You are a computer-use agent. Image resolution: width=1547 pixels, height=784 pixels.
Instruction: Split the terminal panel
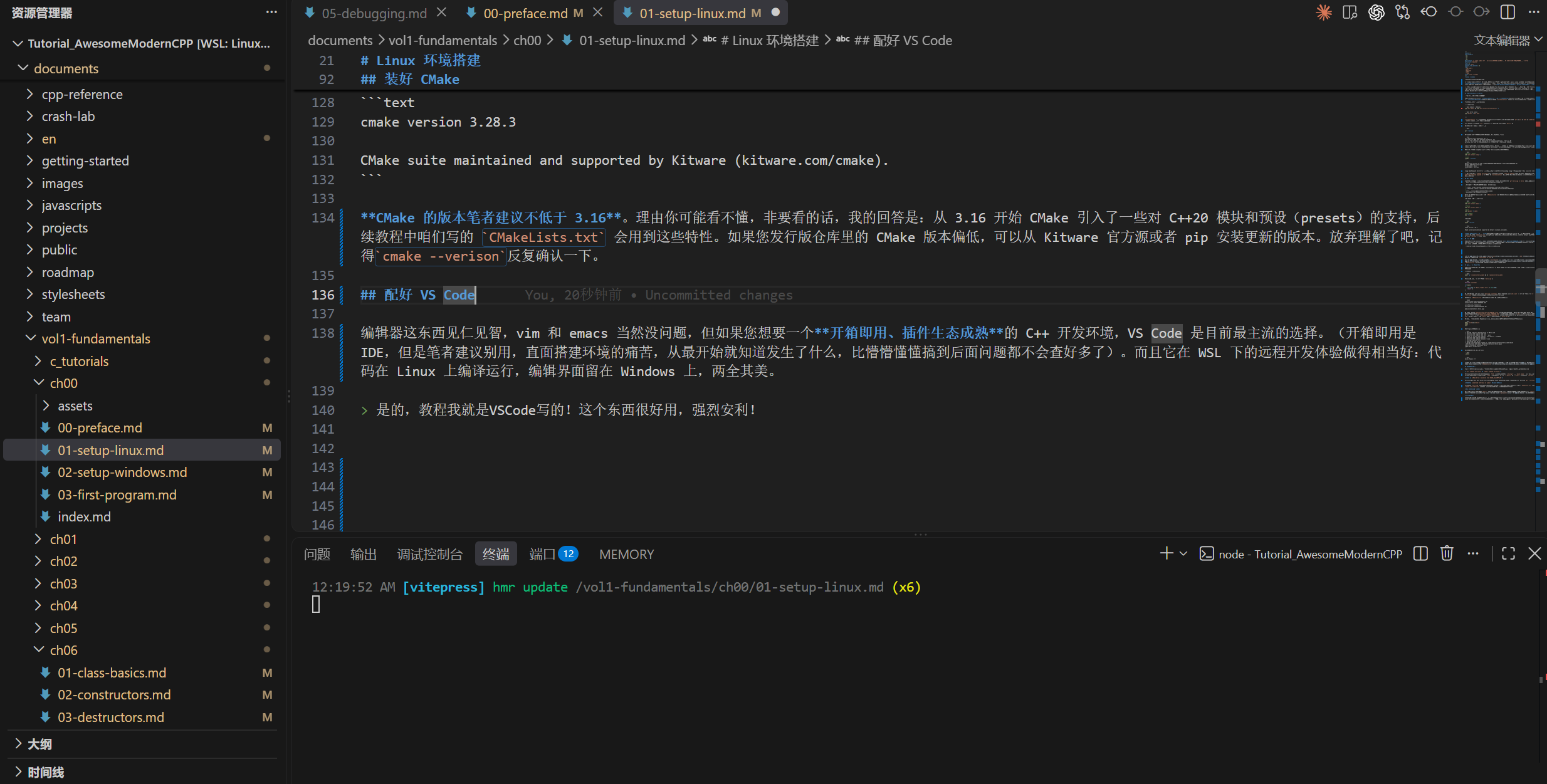tap(1420, 554)
